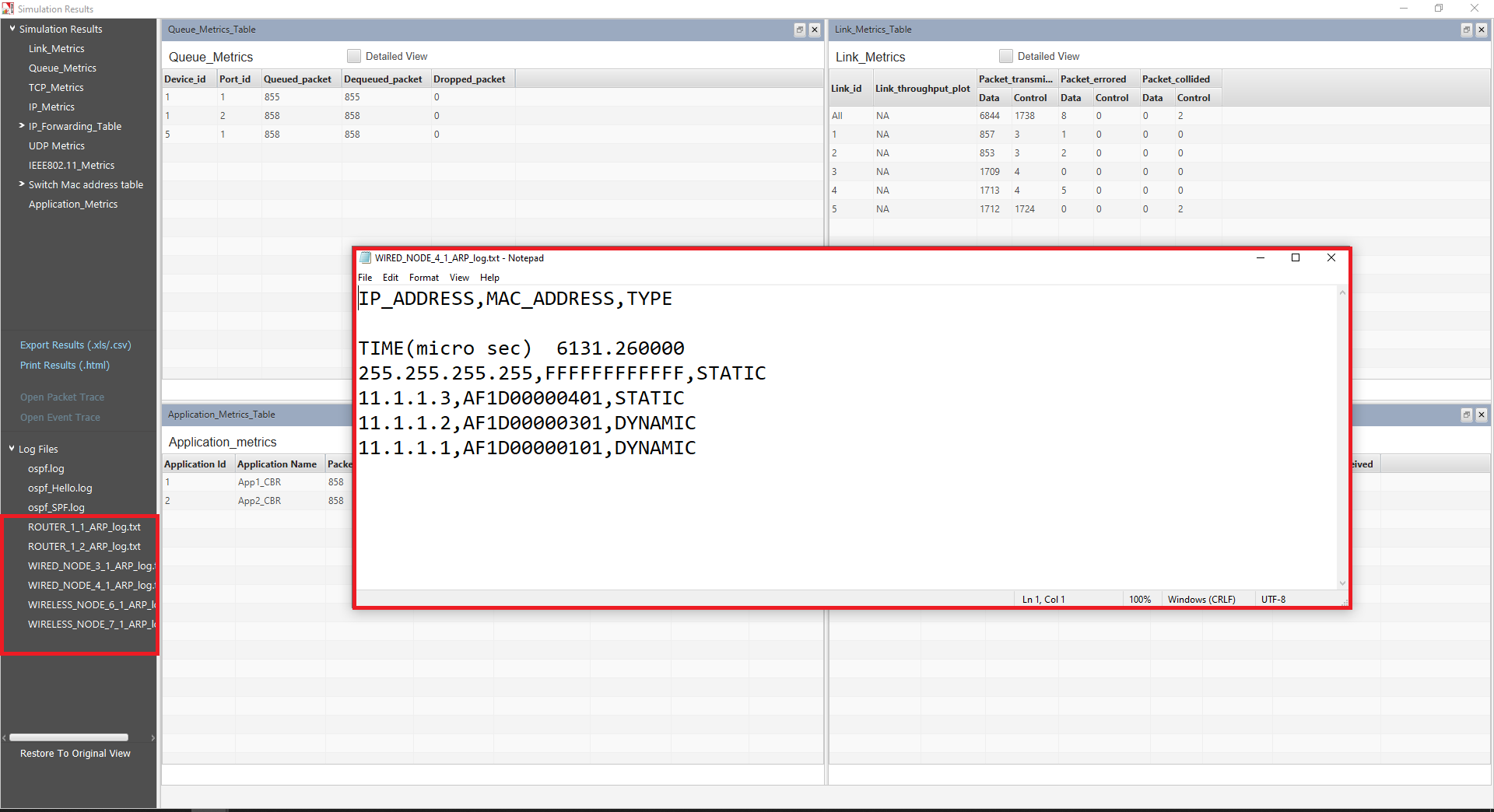The height and width of the screenshot is (812, 1494).
Task: Open the View menu in Notepad
Action: 459,278
